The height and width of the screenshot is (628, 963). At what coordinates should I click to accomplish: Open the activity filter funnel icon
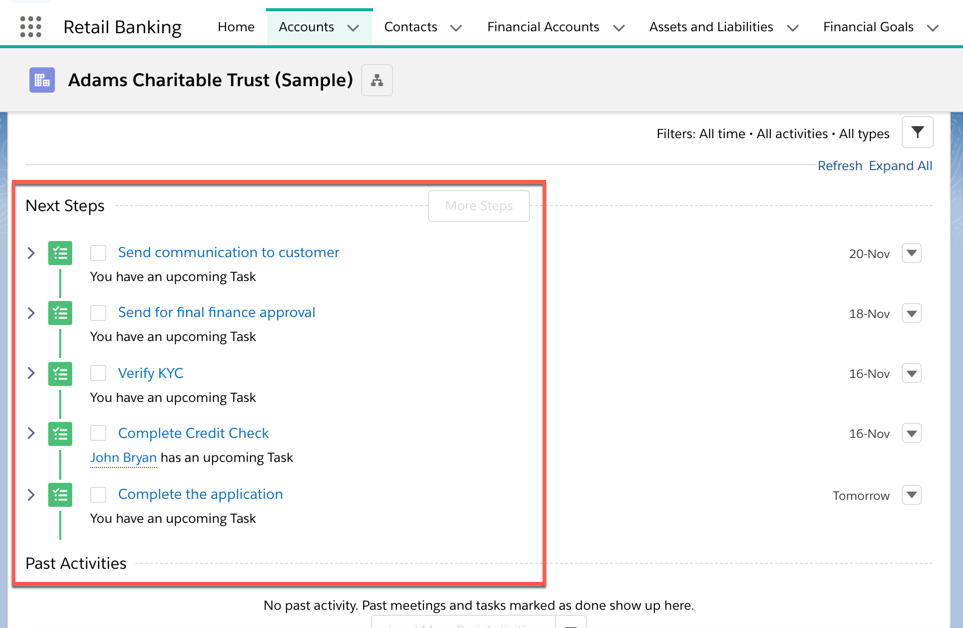917,133
